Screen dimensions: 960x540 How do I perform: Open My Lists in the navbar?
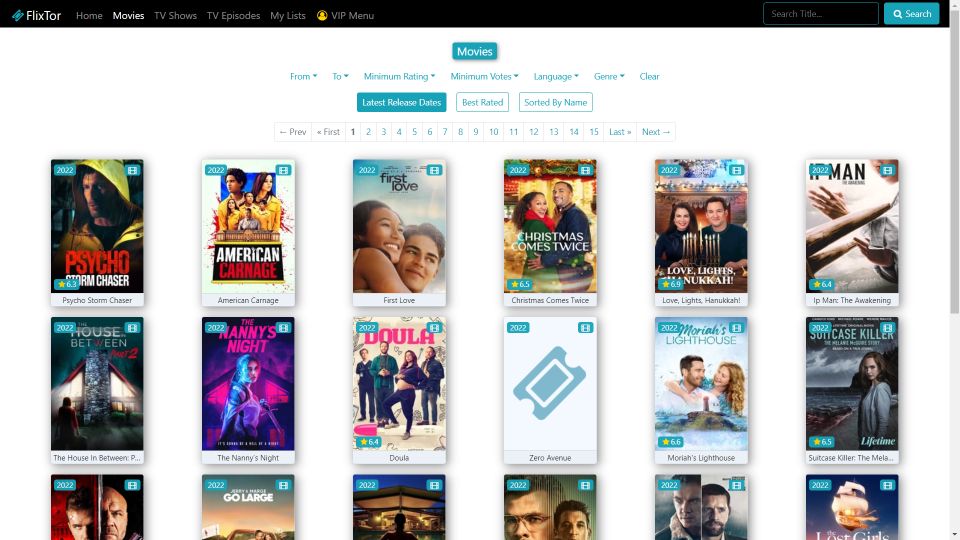click(x=288, y=15)
